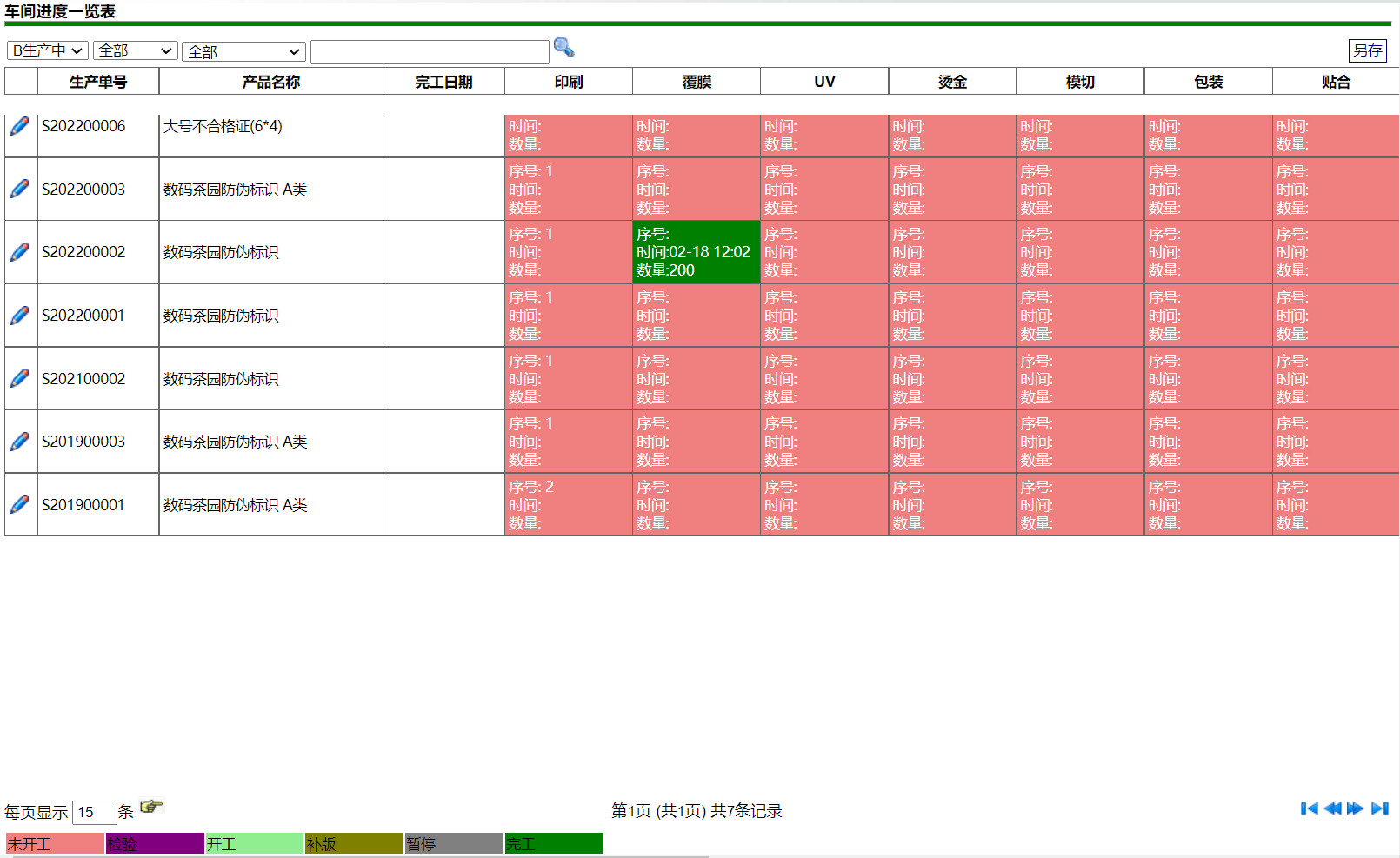Screen dimensions: 1400x858
Task: Select the 覆膜 column header
Action: (x=696, y=81)
